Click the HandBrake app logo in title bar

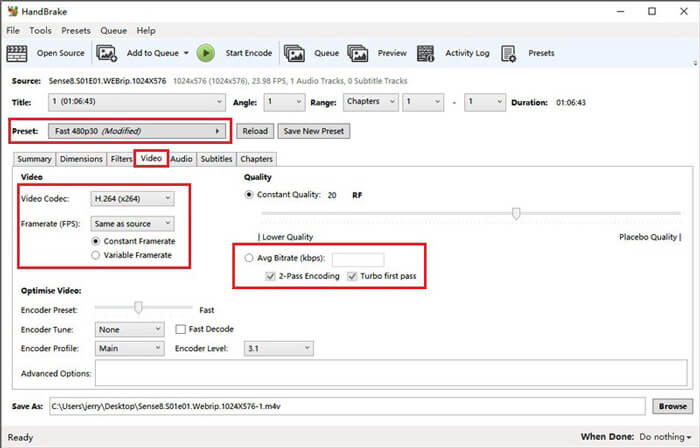pyautogui.click(x=12, y=11)
